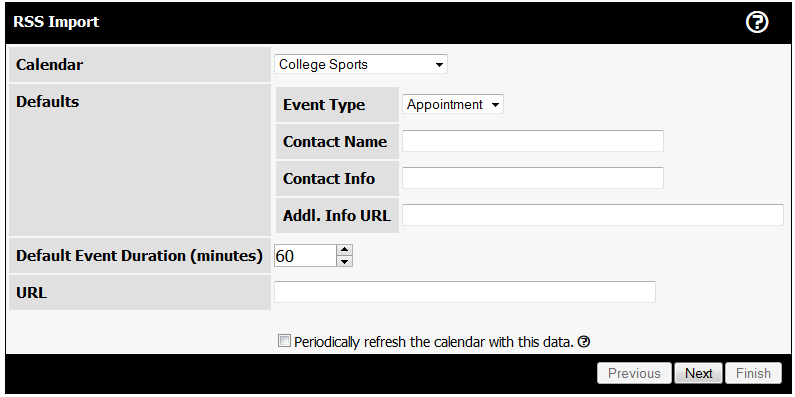Open the College Sports calendar dropdown
The width and height of the screenshot is (795, 397).
(x=361, y=64)
